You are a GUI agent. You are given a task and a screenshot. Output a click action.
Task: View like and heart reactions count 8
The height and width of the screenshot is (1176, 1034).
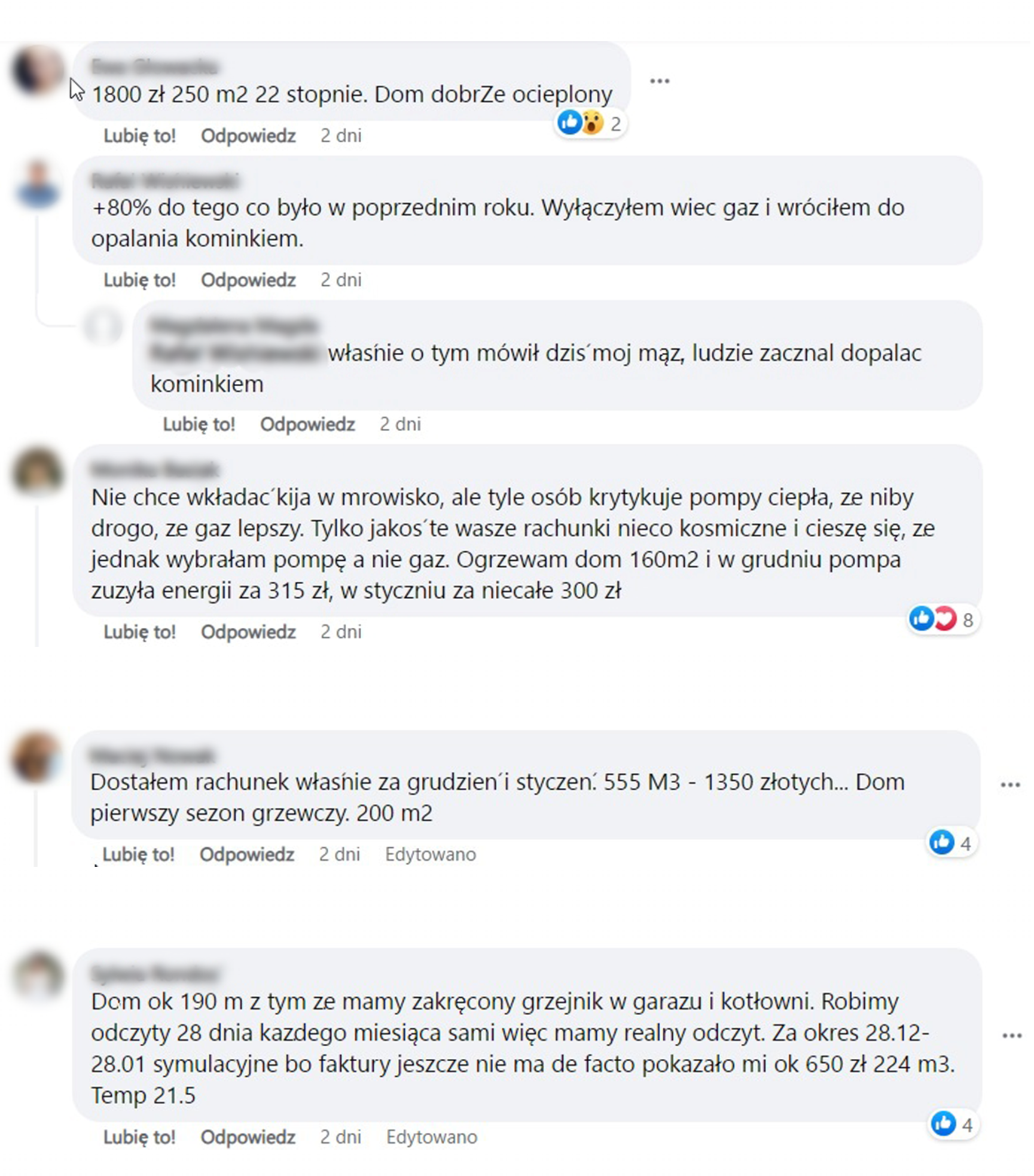943,619
